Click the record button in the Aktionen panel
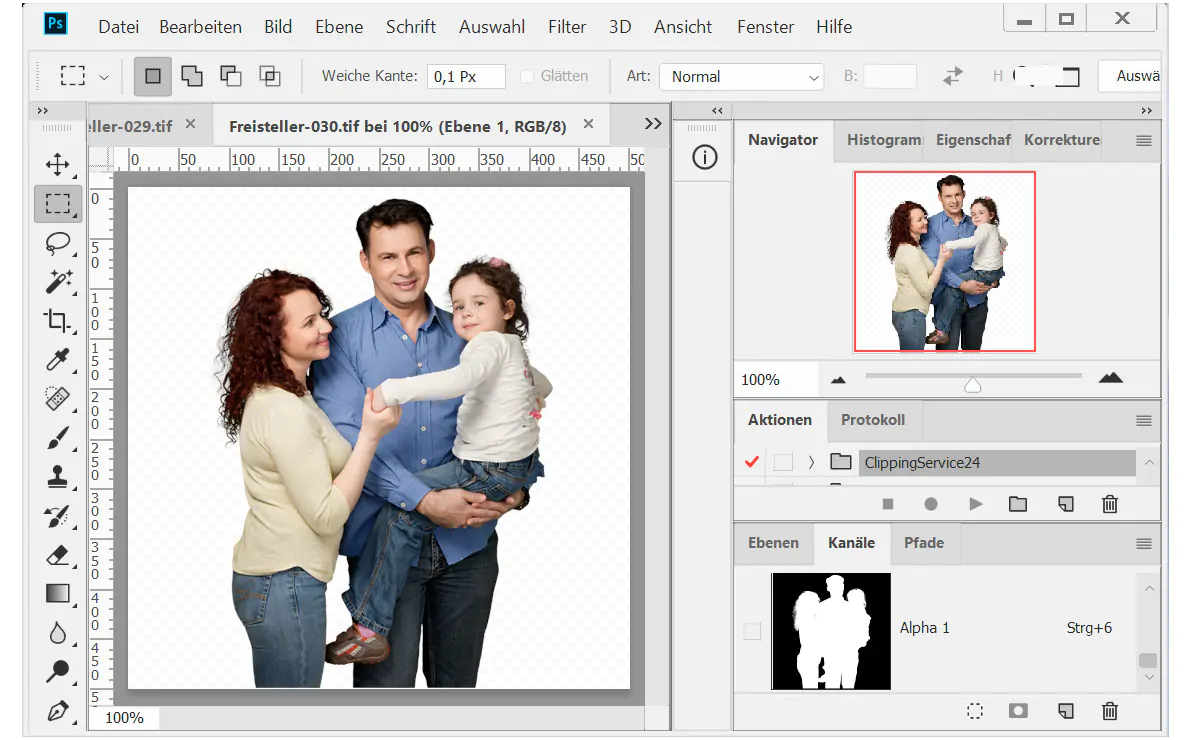Screen dimensions: 1192x740 [x=931, y=504]
